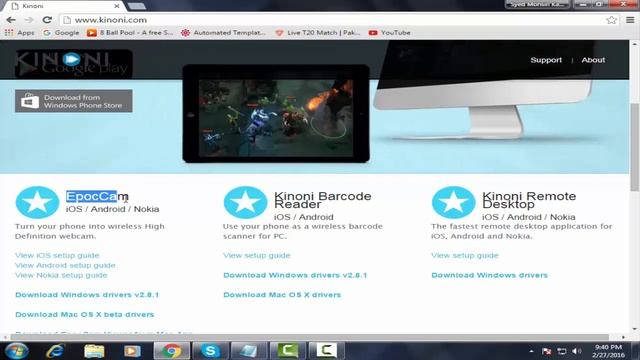The image size is (640, 360).
Task: Open View Nokia setup guide
Action: pyautogui.click(x=61, y=275)
